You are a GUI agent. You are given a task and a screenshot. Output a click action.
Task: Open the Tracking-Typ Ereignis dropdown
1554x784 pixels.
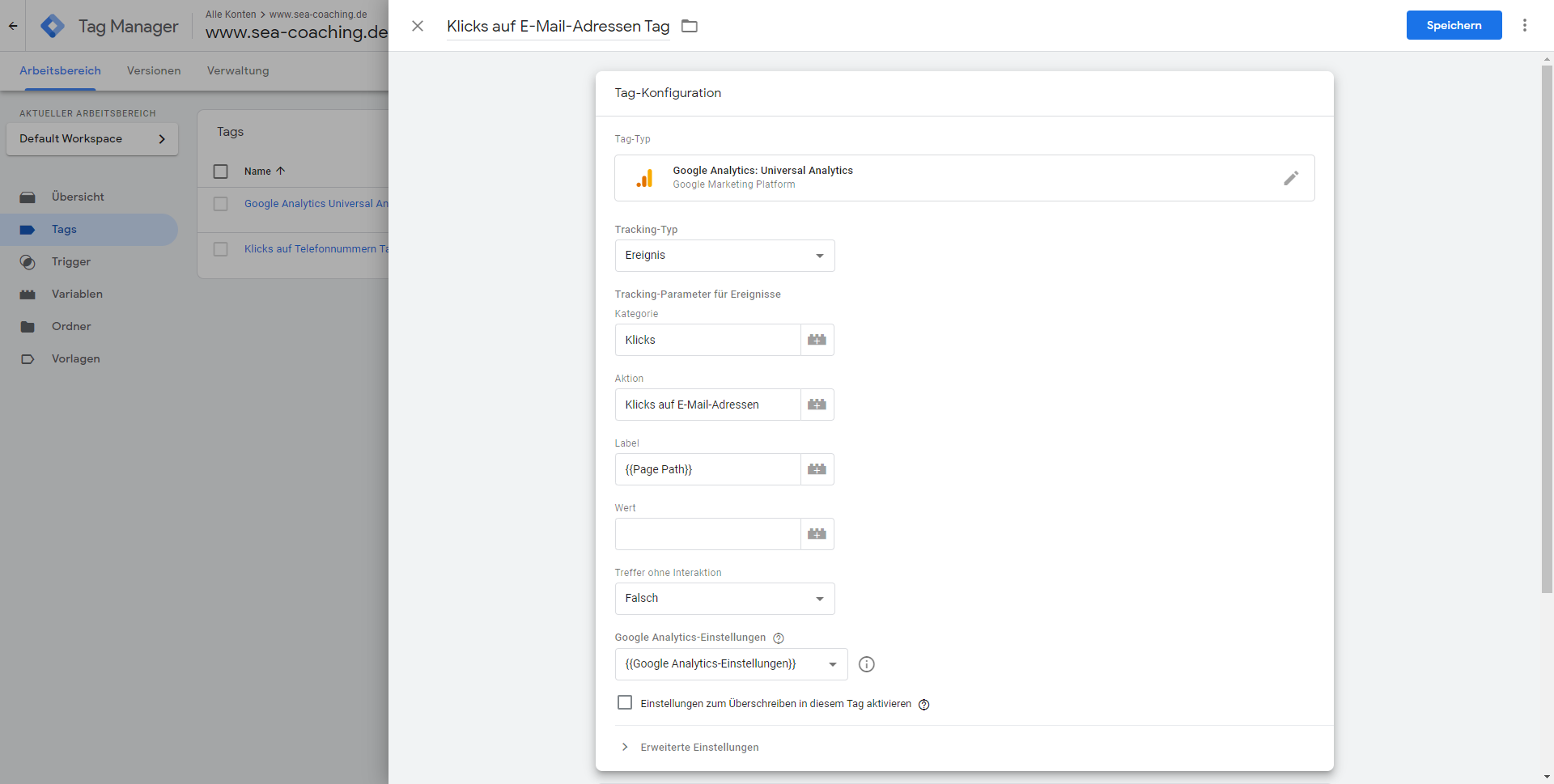(x=724, y=256)
